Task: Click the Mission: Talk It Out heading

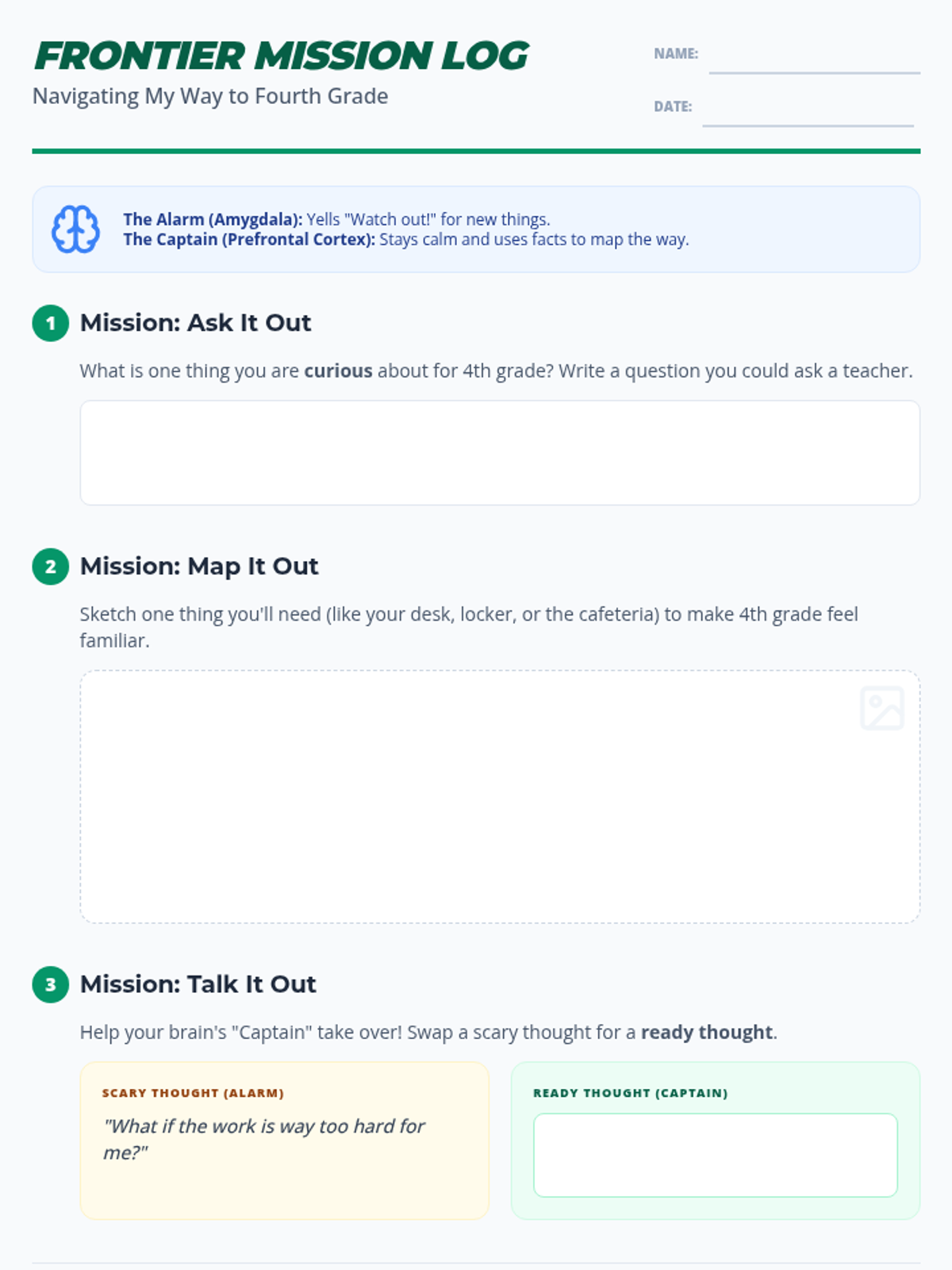Action: point(198,984)
